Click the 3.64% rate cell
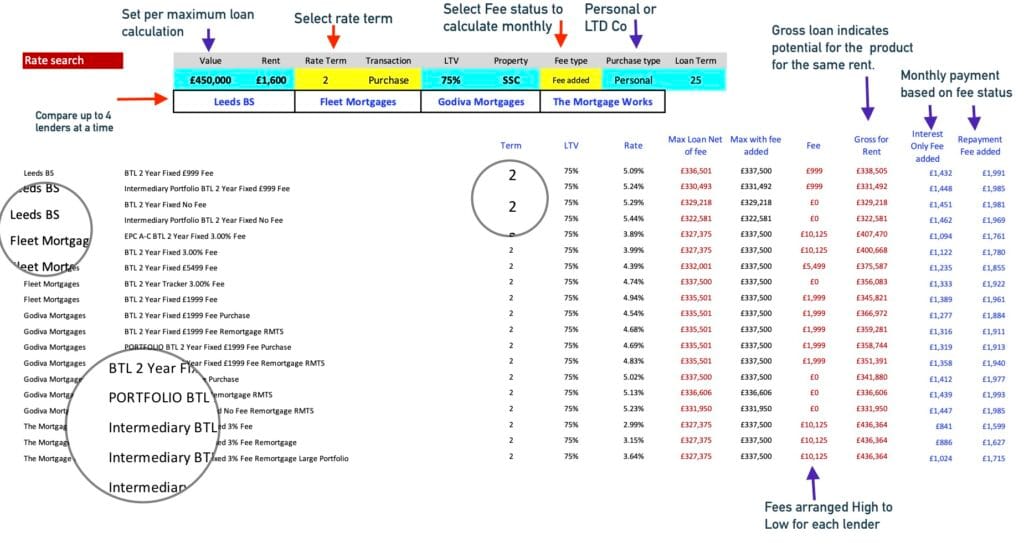The height and width of the screenshot is (557, 1024). pyautogui.click(x=633, y=456)
